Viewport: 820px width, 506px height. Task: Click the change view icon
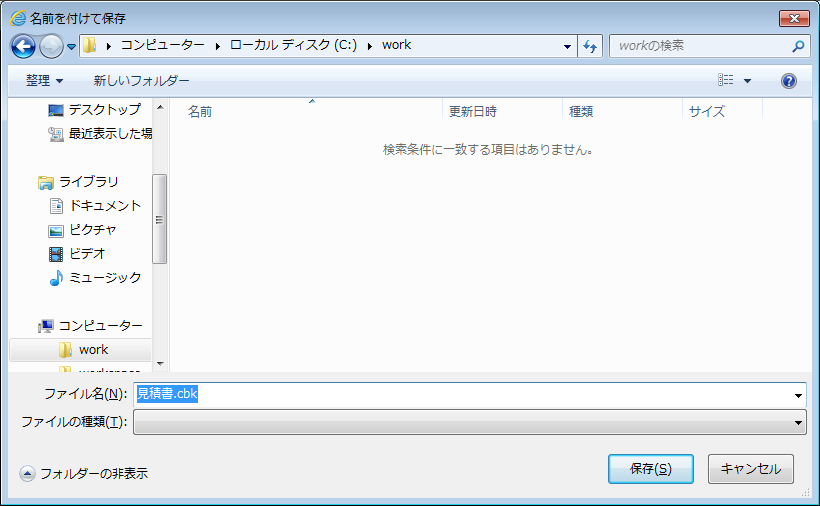725,80
